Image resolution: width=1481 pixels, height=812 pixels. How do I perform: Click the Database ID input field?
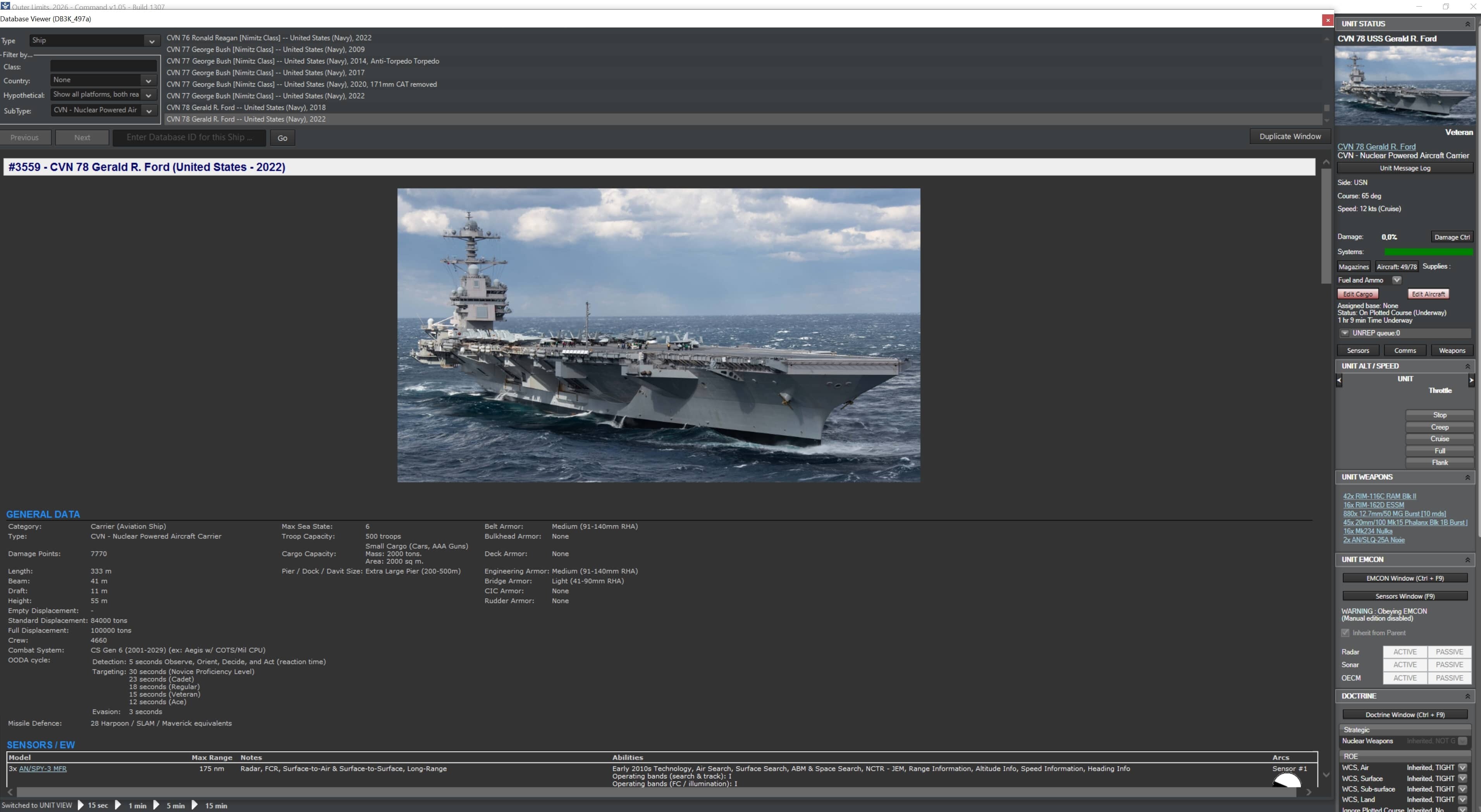[189, 137]
